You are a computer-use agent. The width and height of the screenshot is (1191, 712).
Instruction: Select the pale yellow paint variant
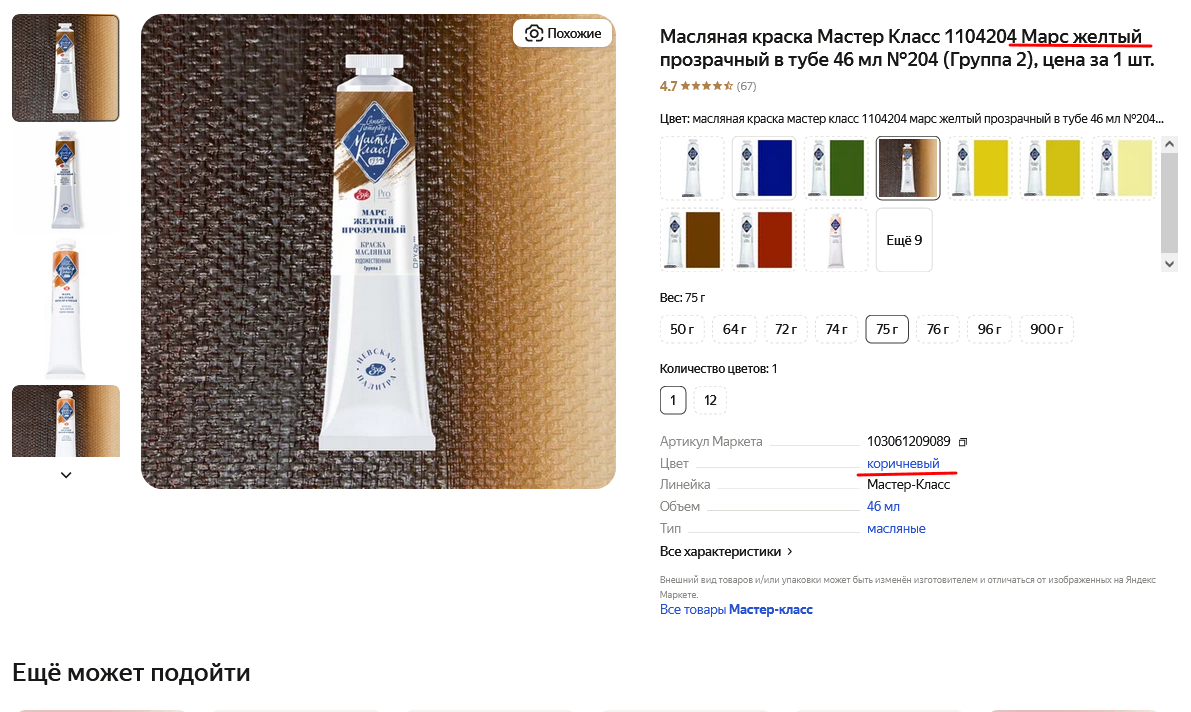[1124, 168]
